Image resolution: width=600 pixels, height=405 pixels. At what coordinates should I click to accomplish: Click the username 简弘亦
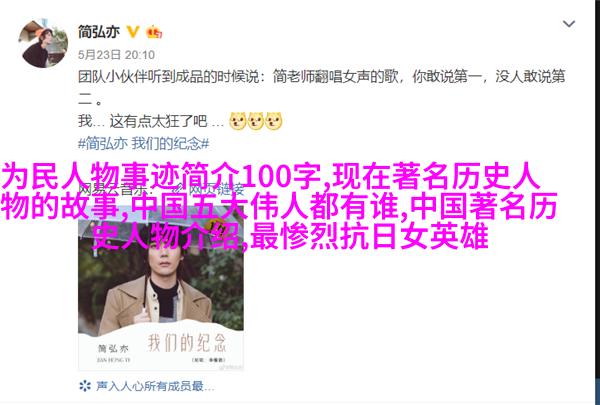[99, 32]
